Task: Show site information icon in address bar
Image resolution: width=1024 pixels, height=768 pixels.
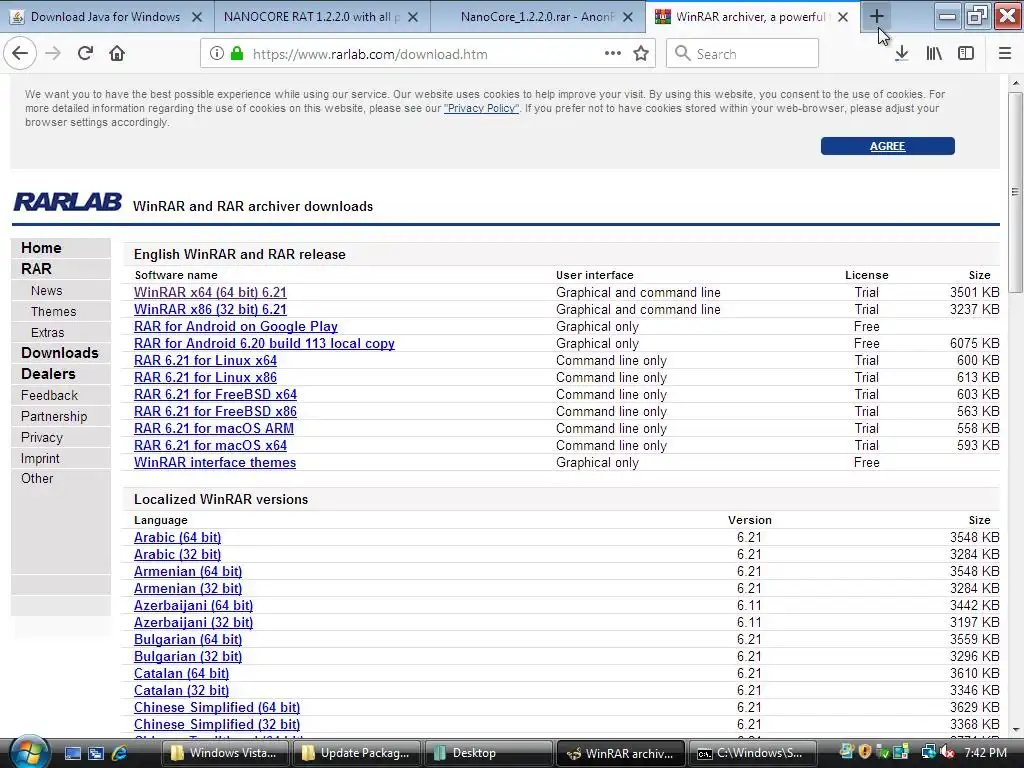Action: coord(217,54)
